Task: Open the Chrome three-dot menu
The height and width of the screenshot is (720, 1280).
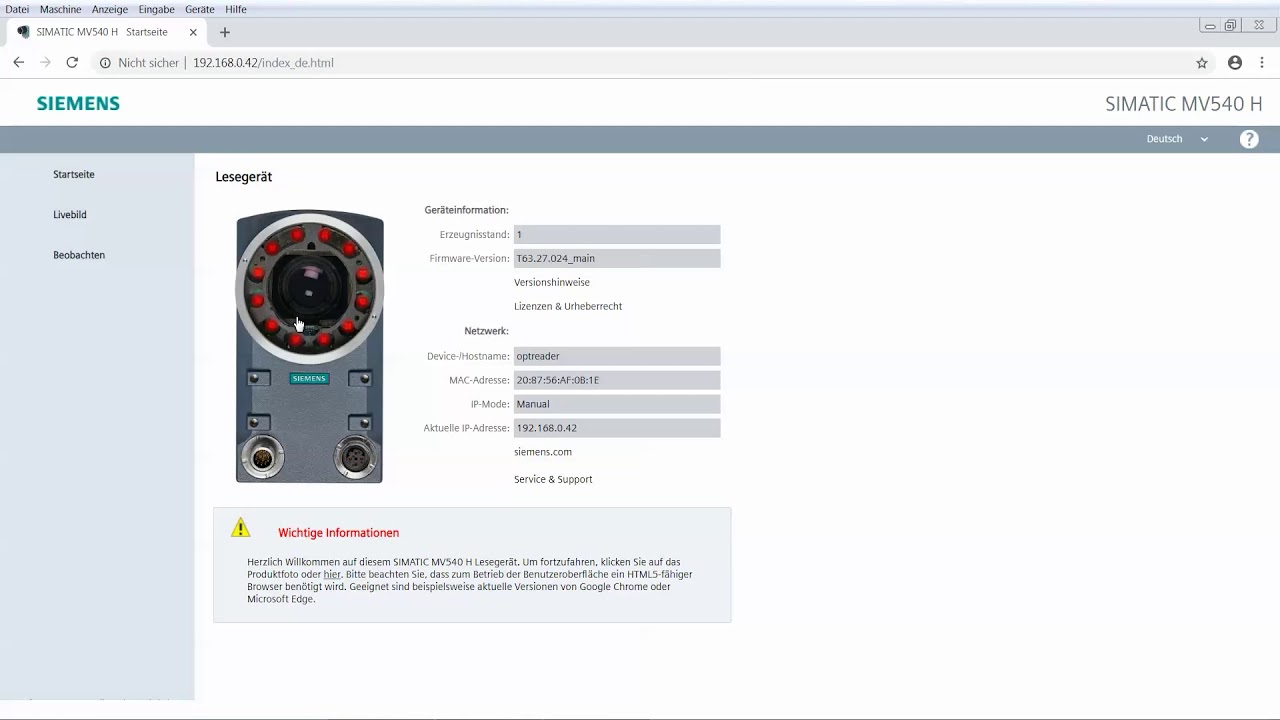Action: point(1264,62)
